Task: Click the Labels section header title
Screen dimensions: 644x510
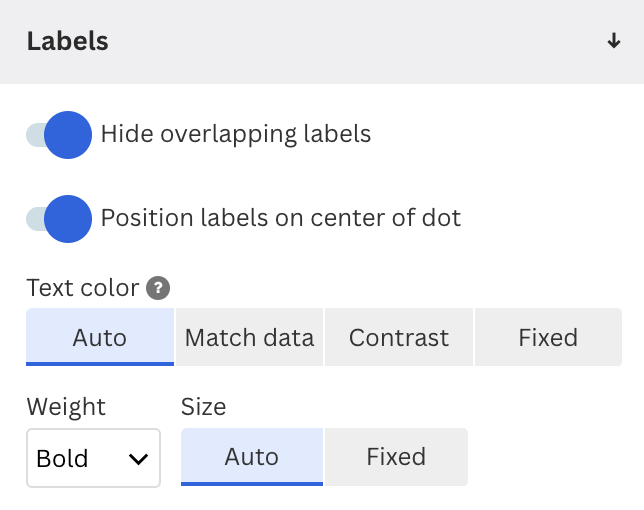Action: coord(68,41)
